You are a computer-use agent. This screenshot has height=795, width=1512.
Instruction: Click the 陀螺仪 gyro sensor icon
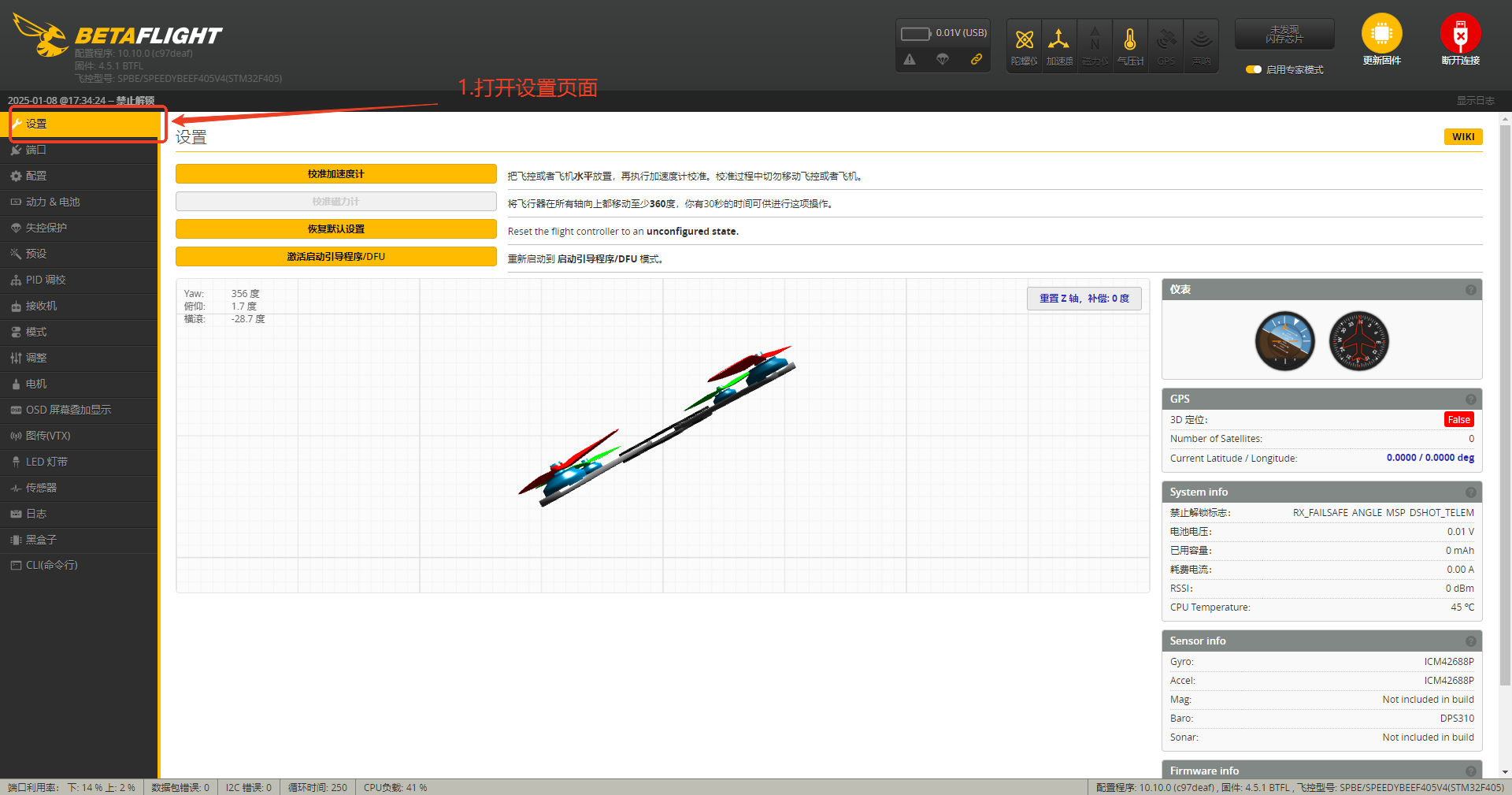pos(1024,46)
